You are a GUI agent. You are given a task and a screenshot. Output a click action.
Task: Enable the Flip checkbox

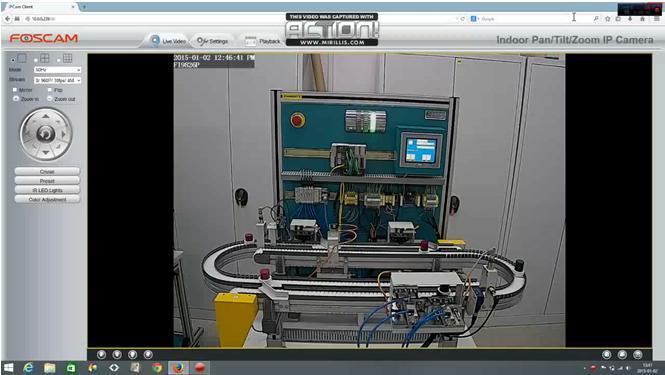50,90
